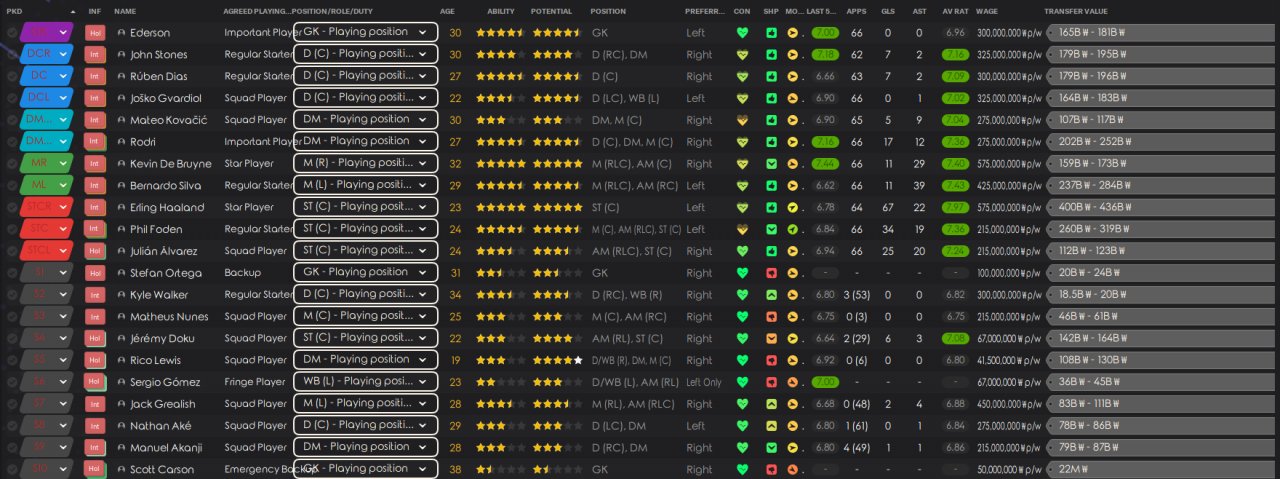The height and width of the screenshot is (479, 1280).
Task: Click the morale icon for Rúben Dias
Action: point(793,76)
